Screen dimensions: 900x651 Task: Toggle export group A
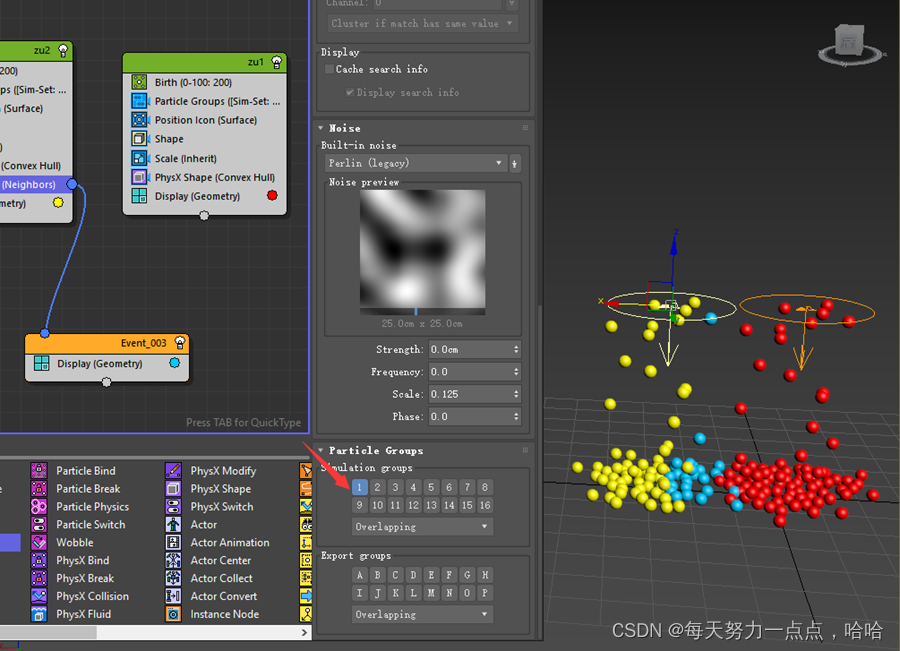pos(359,575)
